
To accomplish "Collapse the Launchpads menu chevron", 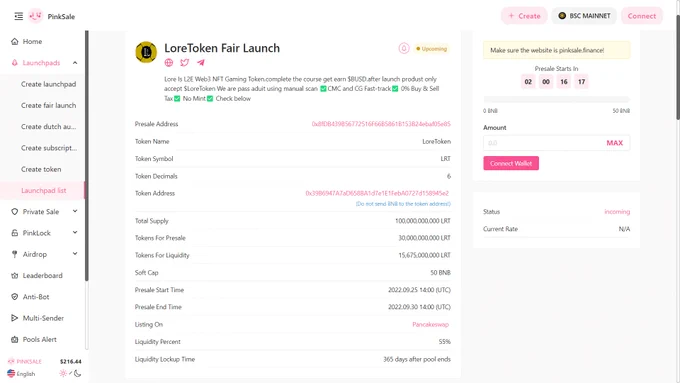I will click(x=75, y=63).
